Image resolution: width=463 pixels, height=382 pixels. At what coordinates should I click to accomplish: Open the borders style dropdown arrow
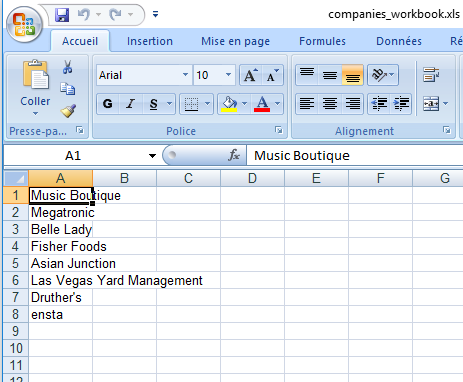[207, 104]
